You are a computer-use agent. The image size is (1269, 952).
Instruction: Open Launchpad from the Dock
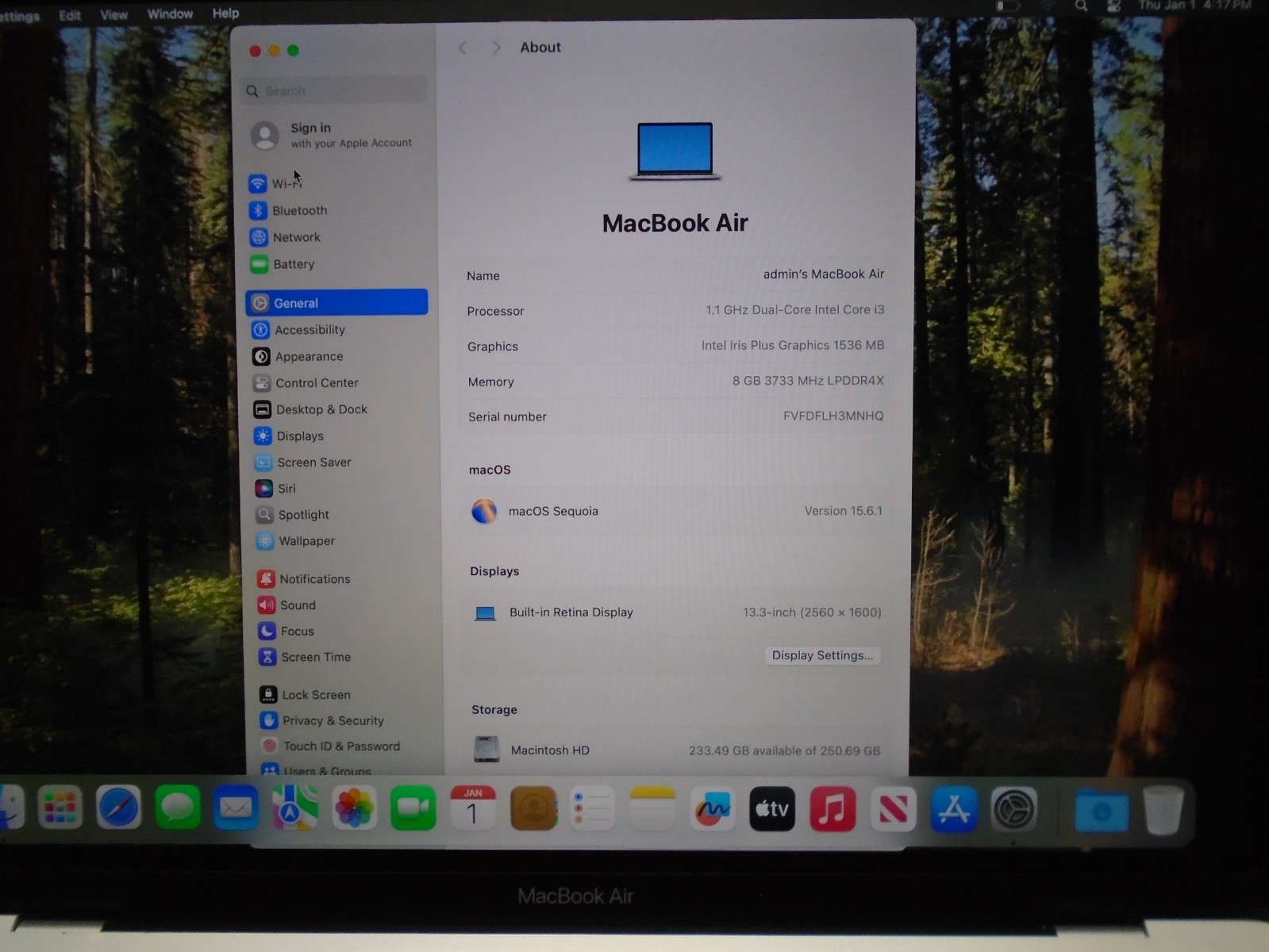[x=60, y=808]
